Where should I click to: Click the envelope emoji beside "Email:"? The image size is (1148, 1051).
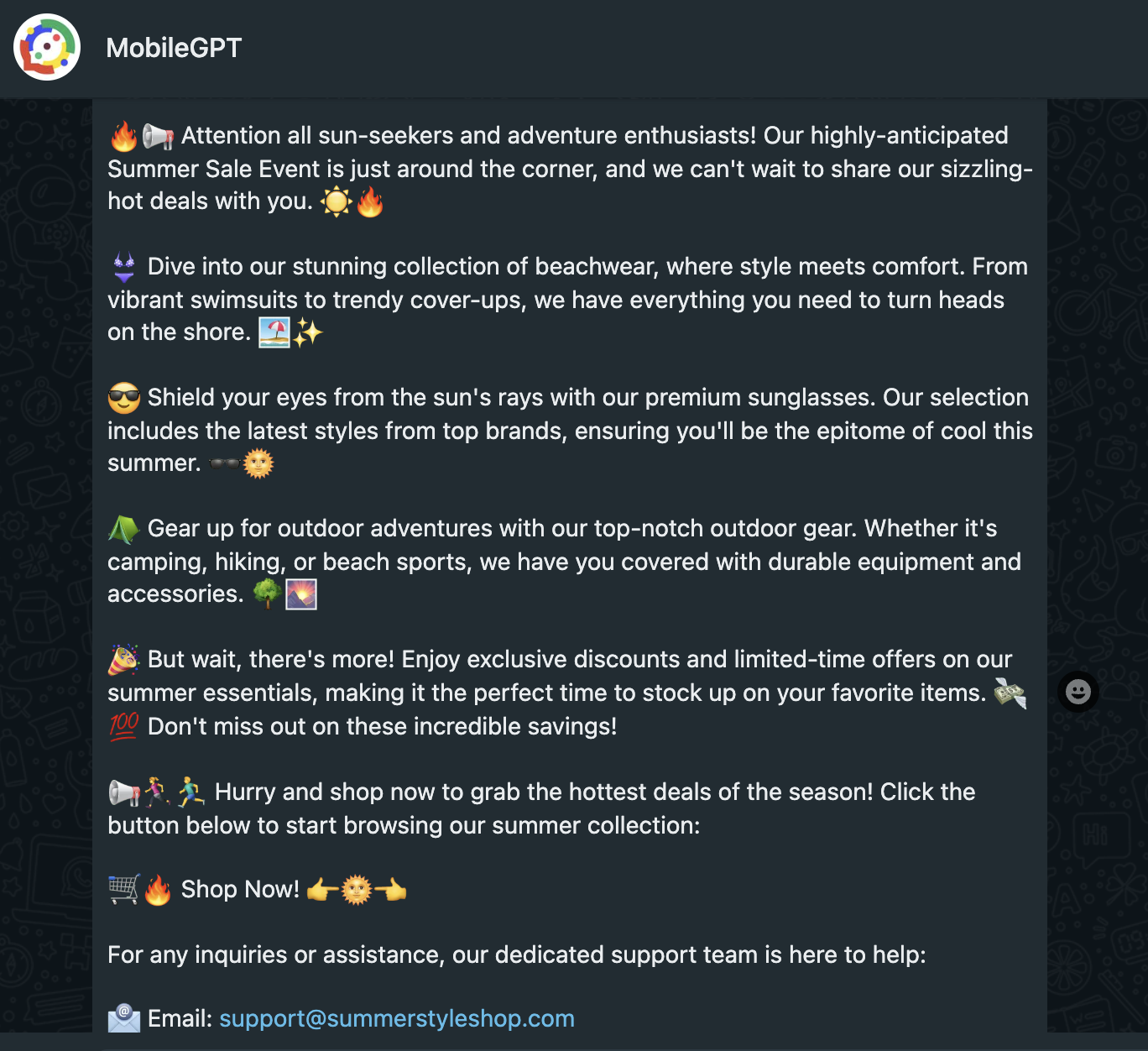tap(124, 1018)
